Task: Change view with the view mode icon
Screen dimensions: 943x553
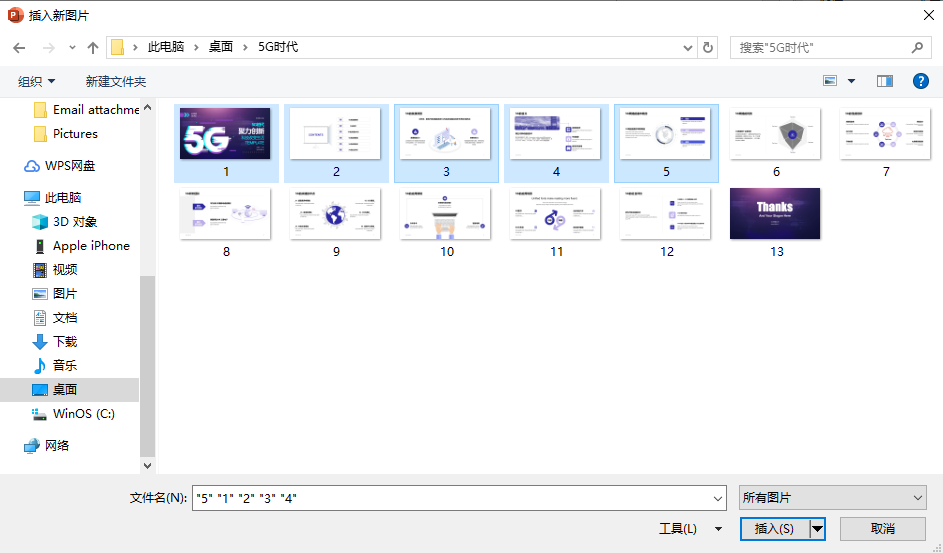Action: click(830, 81)
